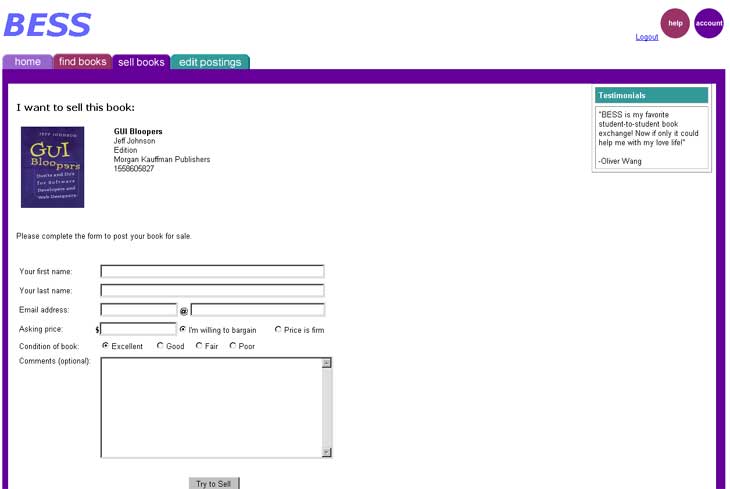
Task: Click the Email address label
Action: coord(44,310)
